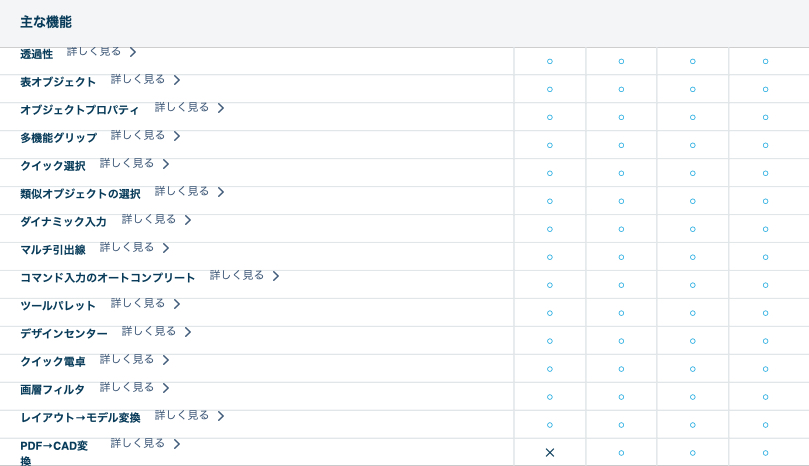Expand the クイック選択 chevron arrow
809x466 pixels.
click(x=166, y=163)
